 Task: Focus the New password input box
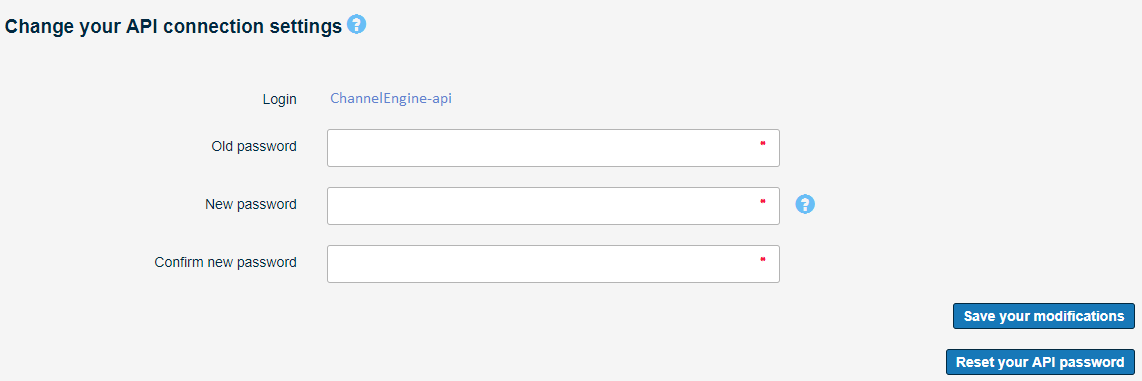click(554, 206)
